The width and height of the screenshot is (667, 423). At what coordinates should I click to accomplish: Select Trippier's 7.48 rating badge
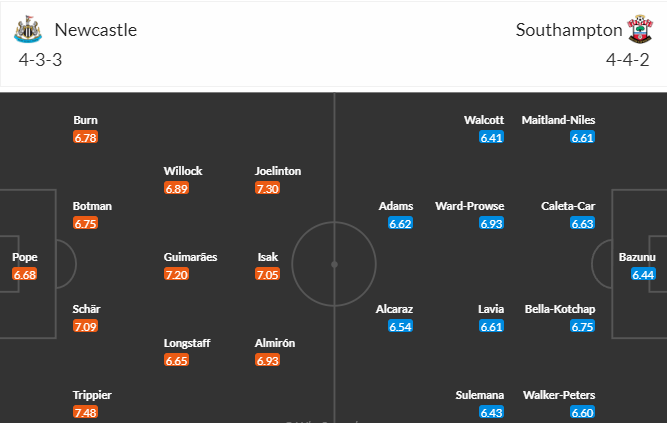[86, 412]
